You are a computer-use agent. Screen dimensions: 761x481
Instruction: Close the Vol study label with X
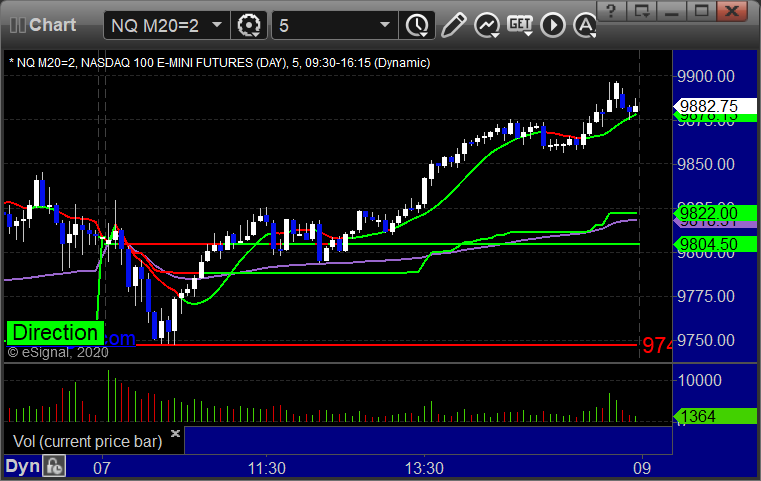coord(175,433)
